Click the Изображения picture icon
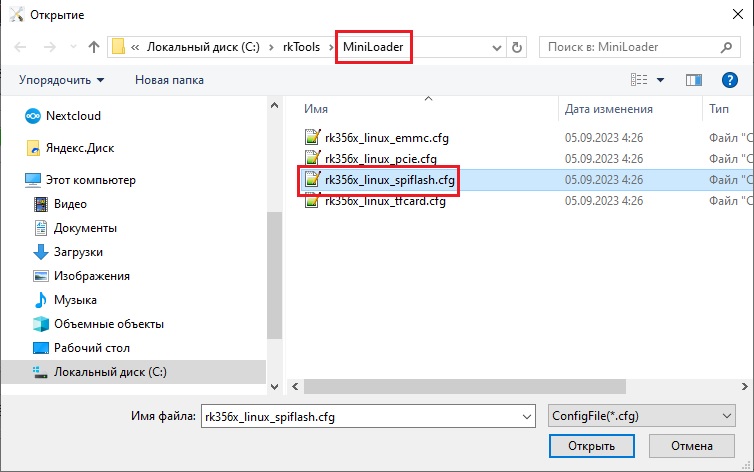 click(x=41, y=276)
